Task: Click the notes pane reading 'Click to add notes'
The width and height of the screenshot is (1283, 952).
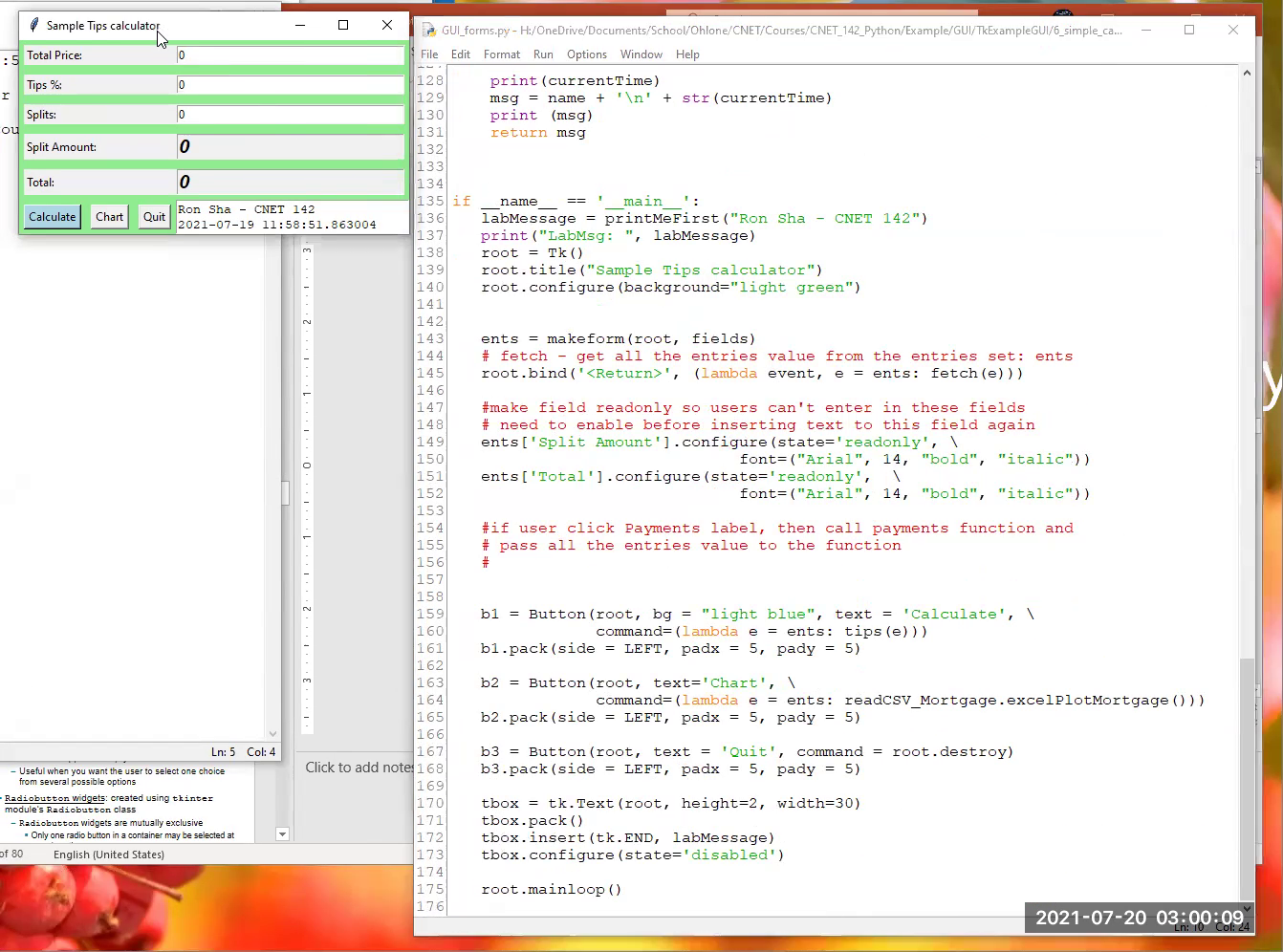Action: click(x=357, y=768)
